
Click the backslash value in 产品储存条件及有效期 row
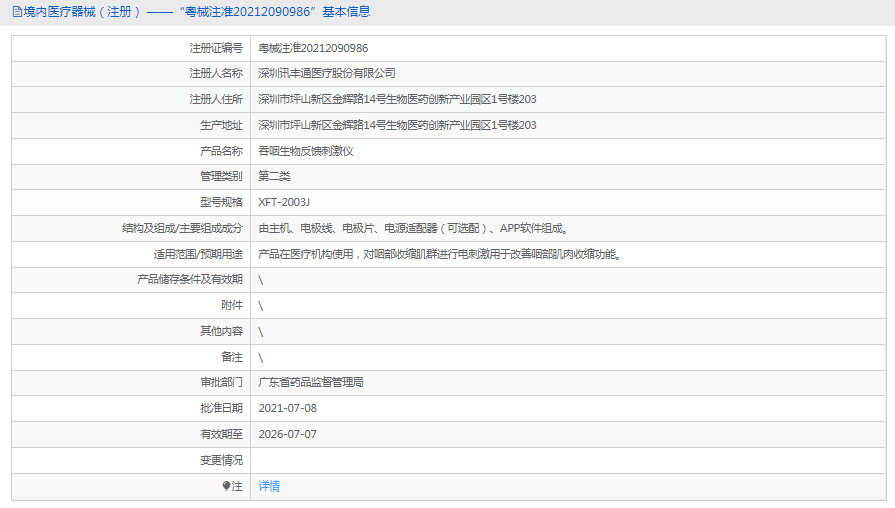(x=261, y=280)
